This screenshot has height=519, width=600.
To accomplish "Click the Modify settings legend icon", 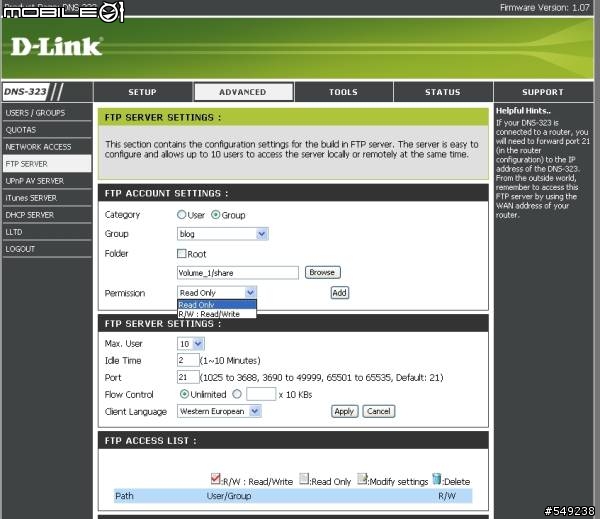I will [362, 478].
